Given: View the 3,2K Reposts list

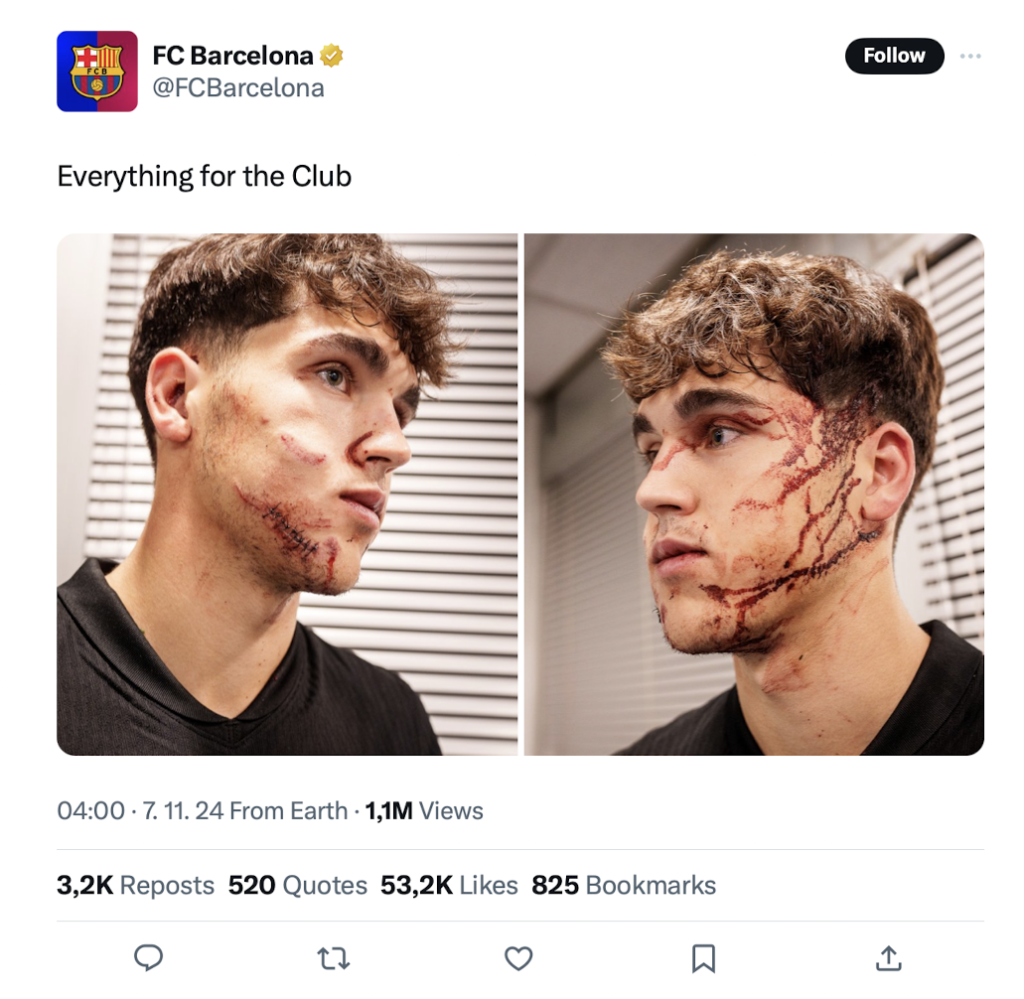Looking at the screenshot, I should click(x=135, y=885).
